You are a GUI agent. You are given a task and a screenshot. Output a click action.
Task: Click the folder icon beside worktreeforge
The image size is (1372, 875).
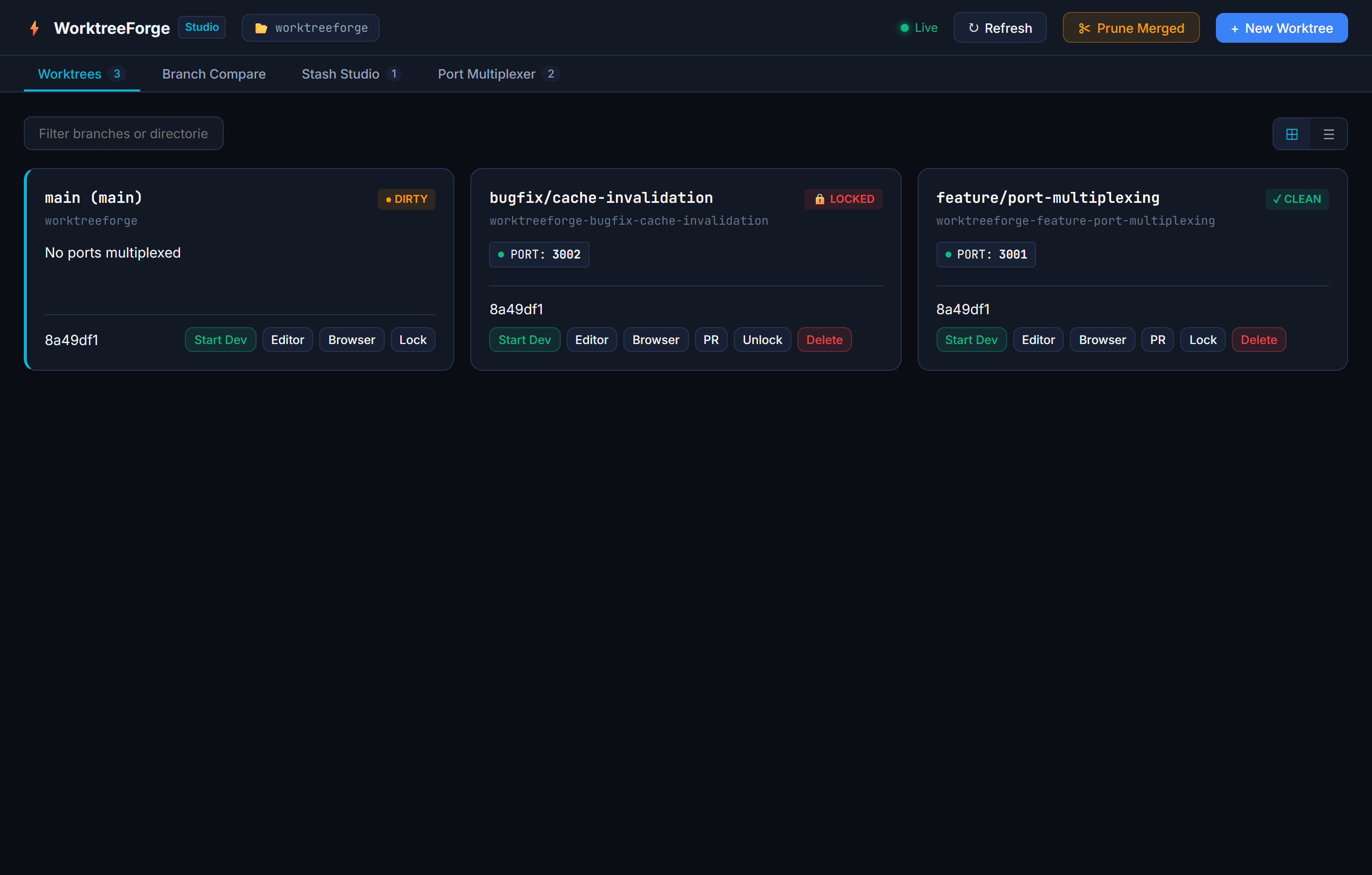pyautogui.click(x=261, y=28)
